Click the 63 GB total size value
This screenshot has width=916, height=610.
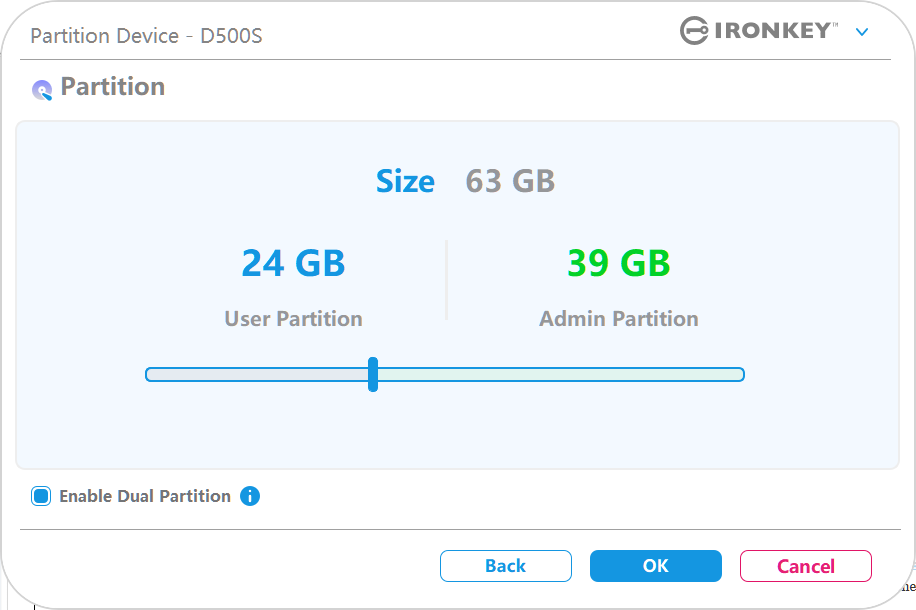click(x=510, y=181)
